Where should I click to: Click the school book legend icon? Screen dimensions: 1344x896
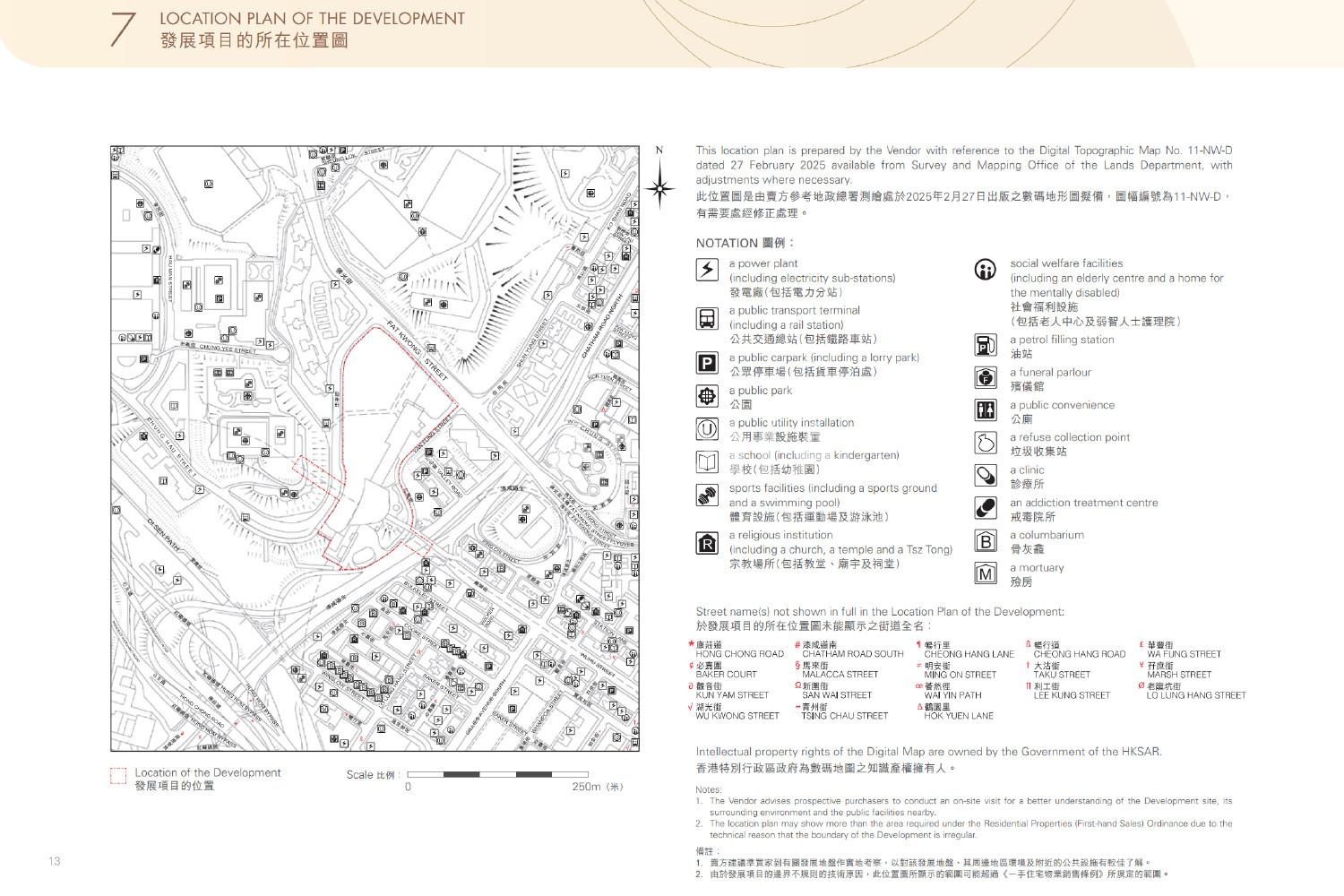707,461
